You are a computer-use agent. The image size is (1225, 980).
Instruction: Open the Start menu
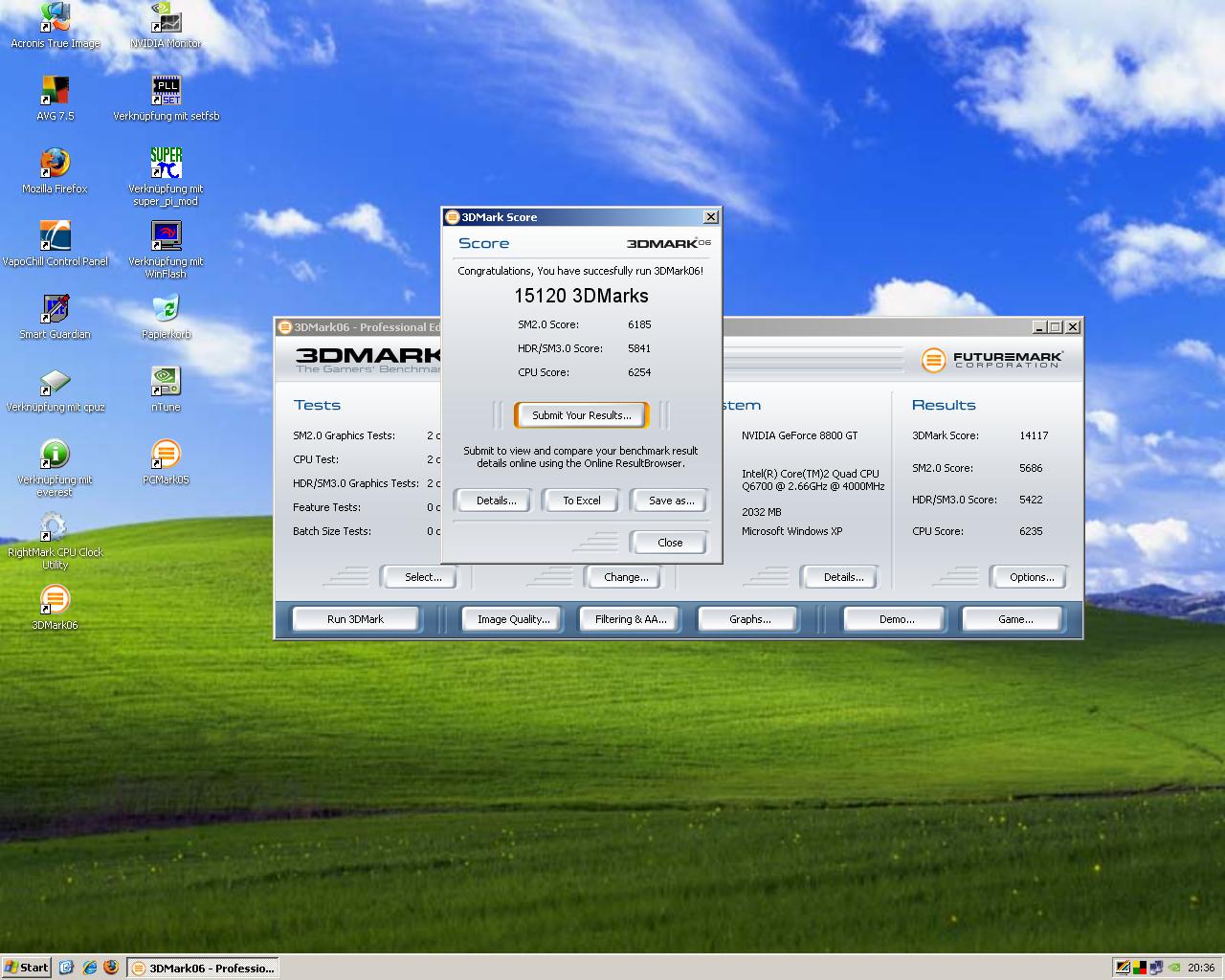point(27,968)
